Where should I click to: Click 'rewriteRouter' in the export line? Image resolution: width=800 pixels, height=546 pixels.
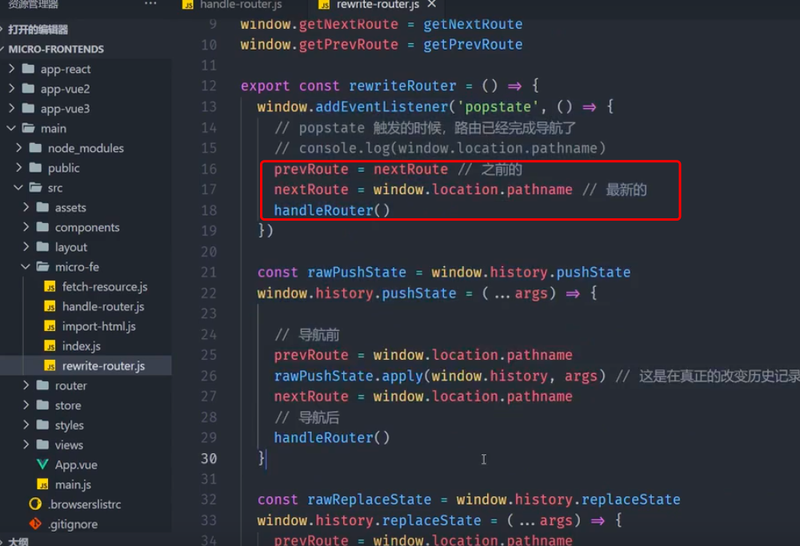click(x=403, y=86)
